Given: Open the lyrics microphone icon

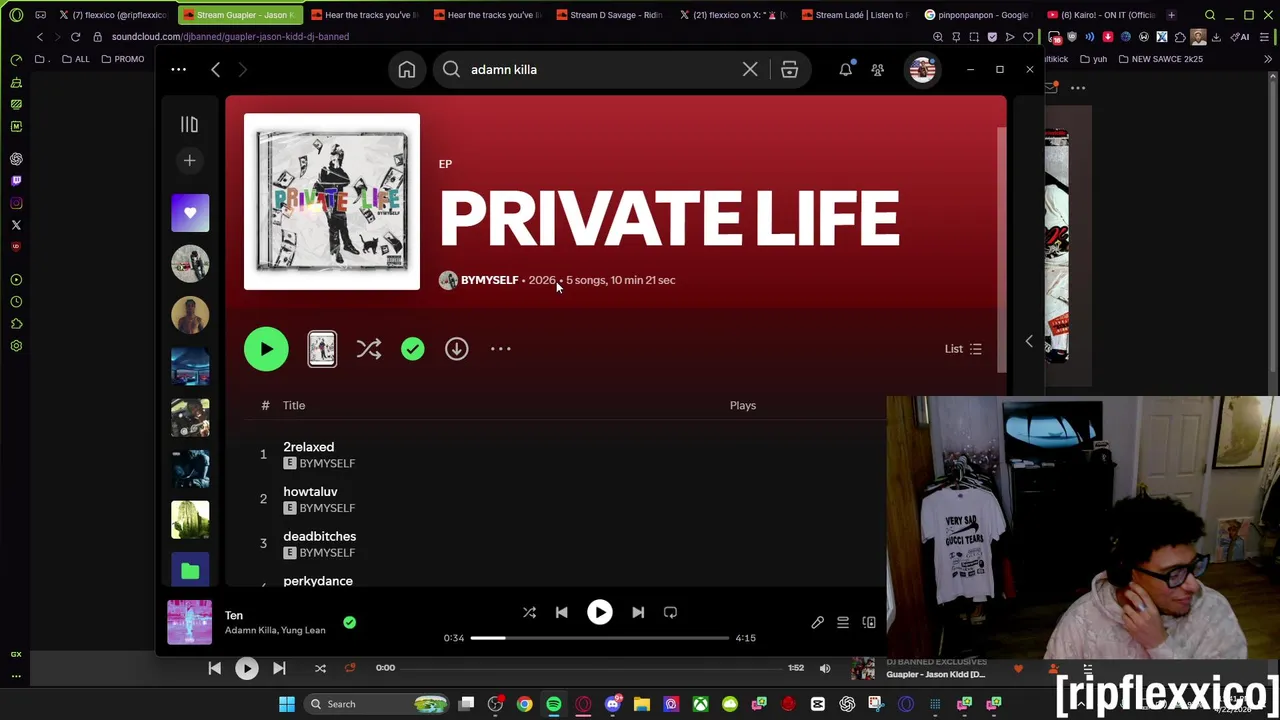Looking at the screenshot, I should (x=817, y=622).
